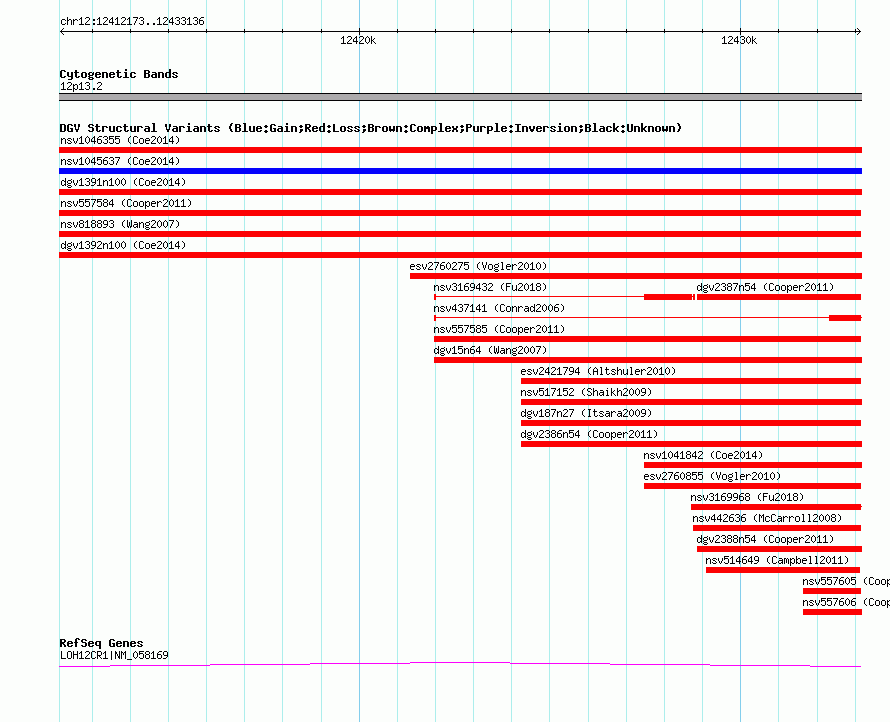
Task: Click the left arrow end of ruler
Action: 62,32
